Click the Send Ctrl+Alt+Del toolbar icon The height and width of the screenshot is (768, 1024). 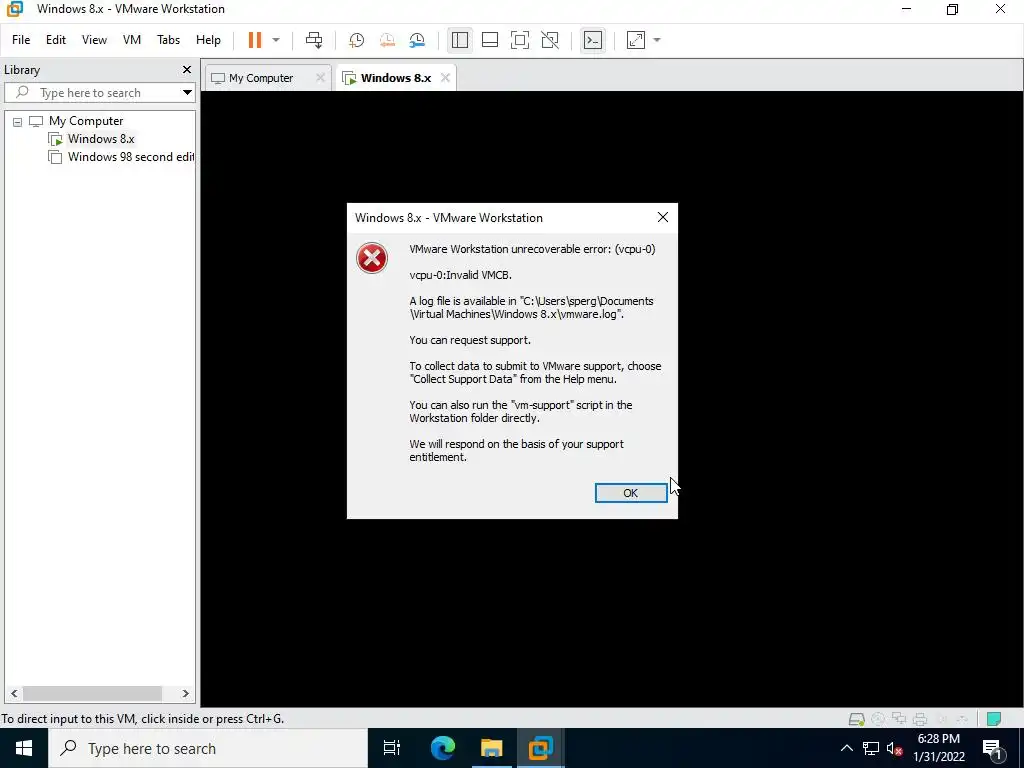click(x=314, y=40)
